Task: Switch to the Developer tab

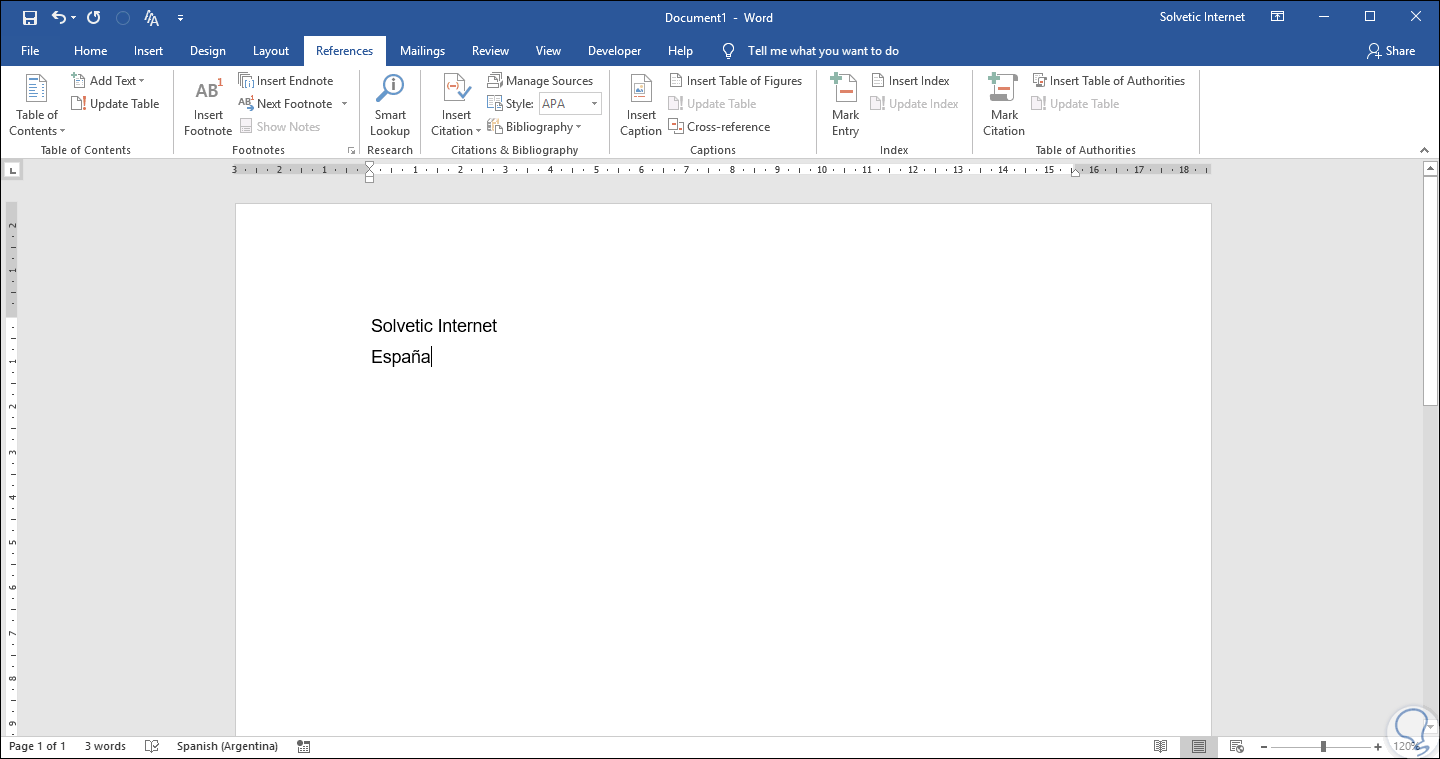Action: click(615, 51)
